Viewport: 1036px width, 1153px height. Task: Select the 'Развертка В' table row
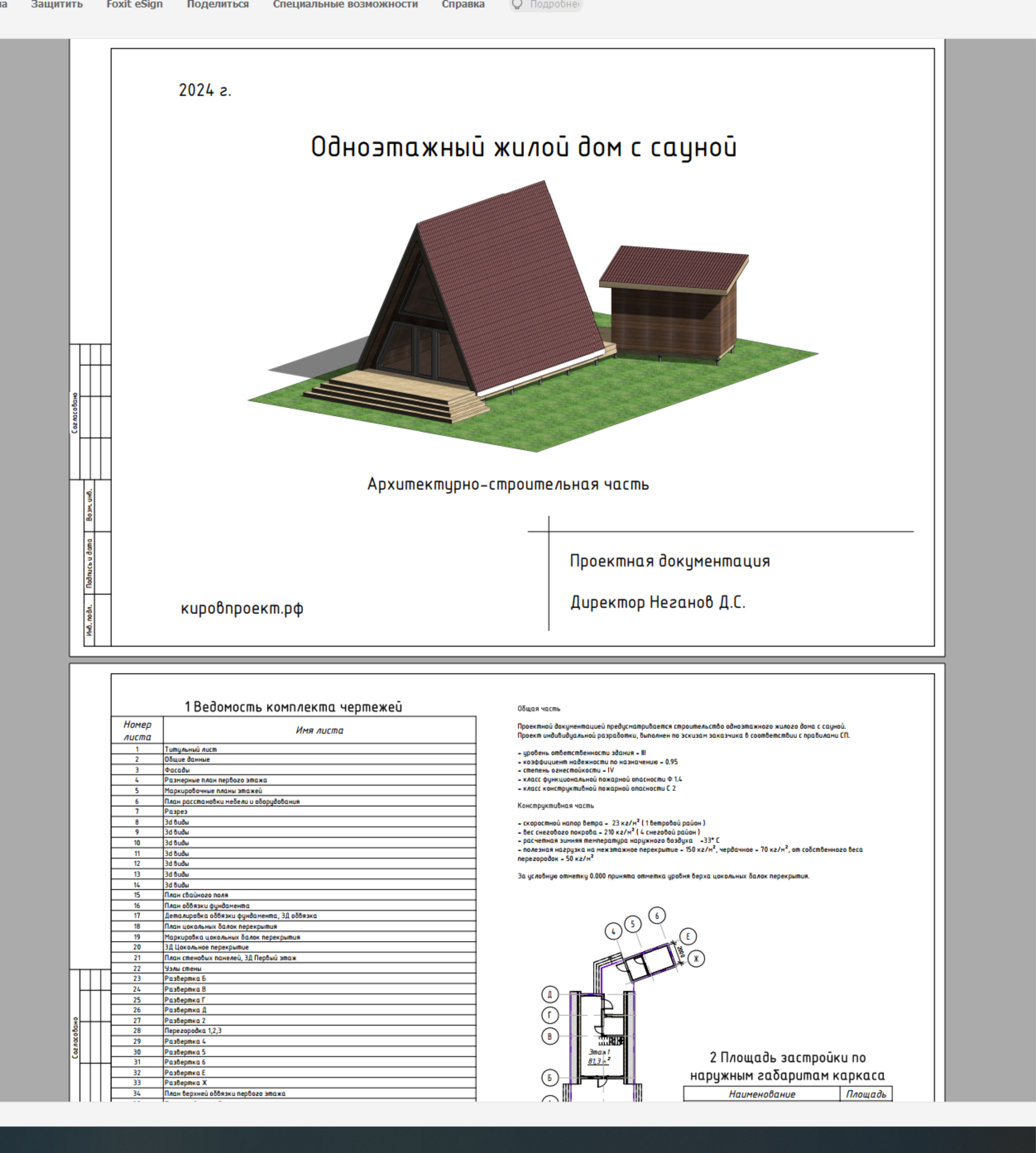(294, 989)
